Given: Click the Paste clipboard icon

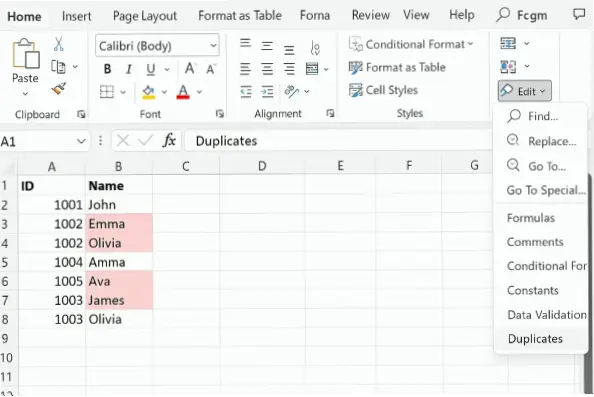Looking at the screenshot, I should pos(26,53).
